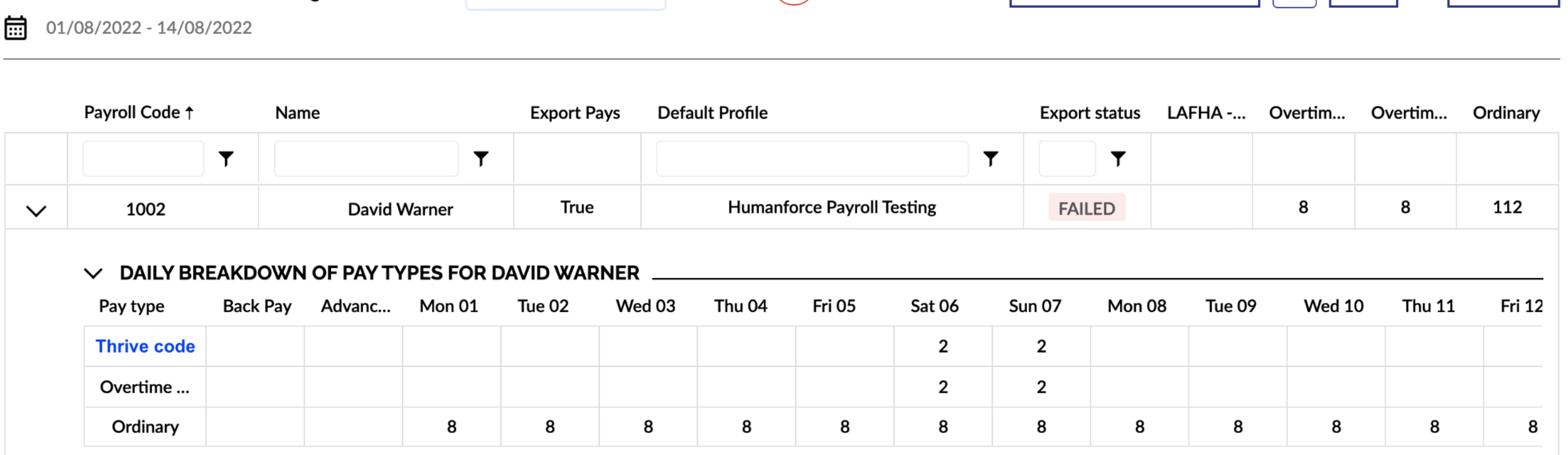
Task: Click the Thrive code value for Sat 06
Action: coord(943,346)
